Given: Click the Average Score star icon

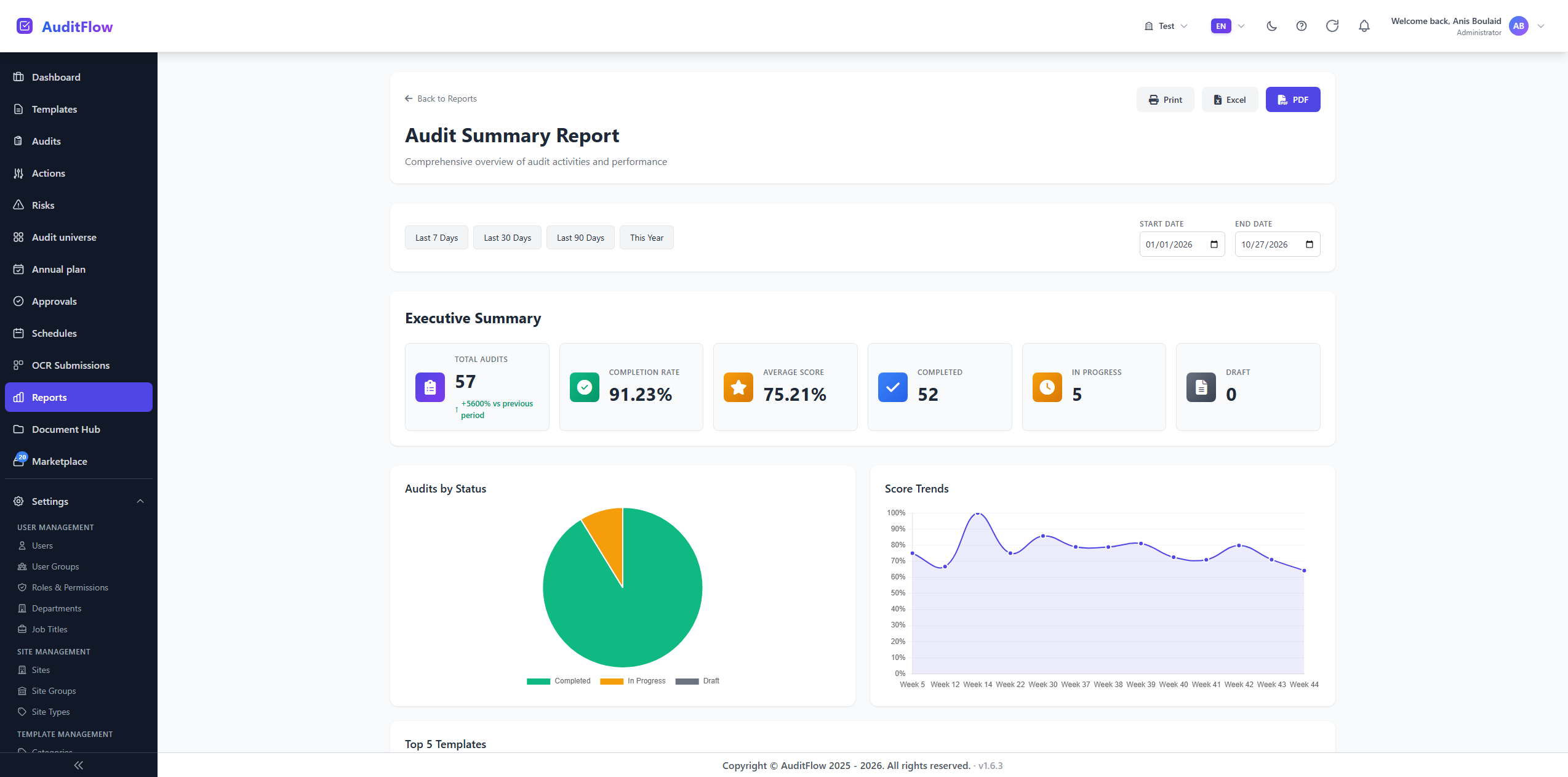Looking at the screenshot, I should click(x=738, y=387).
